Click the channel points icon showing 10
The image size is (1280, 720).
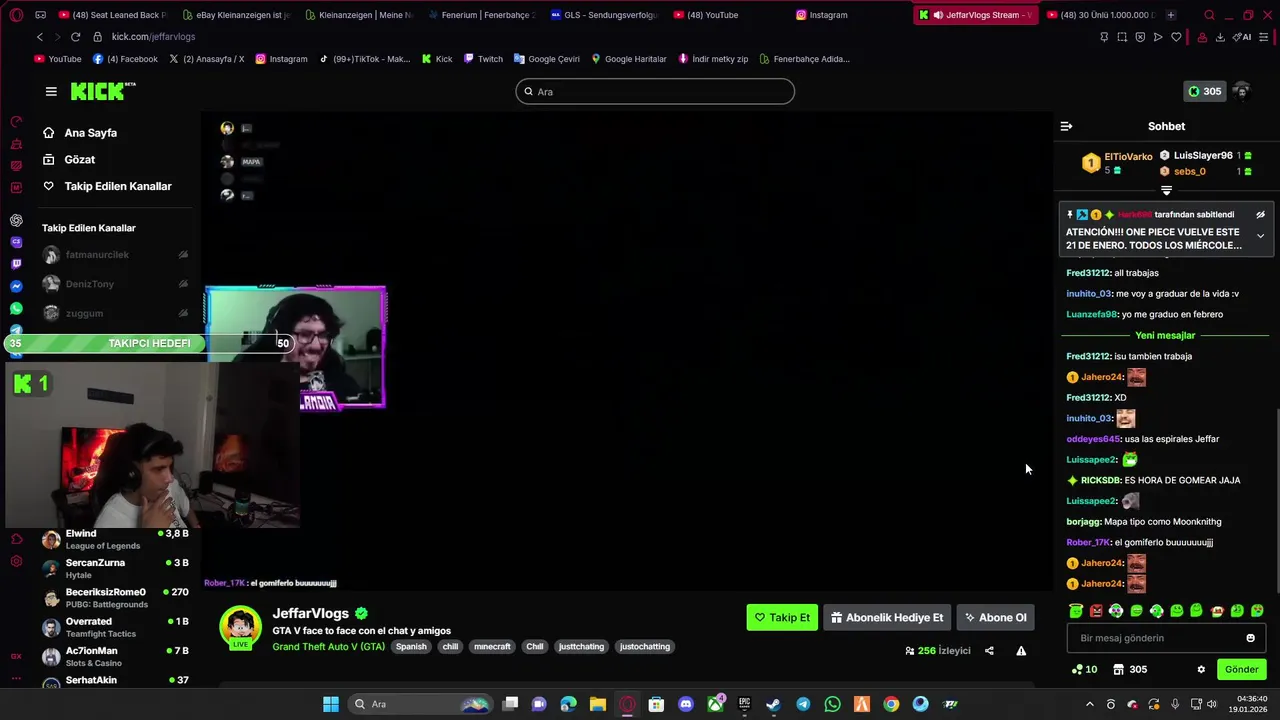point(1084,669)
